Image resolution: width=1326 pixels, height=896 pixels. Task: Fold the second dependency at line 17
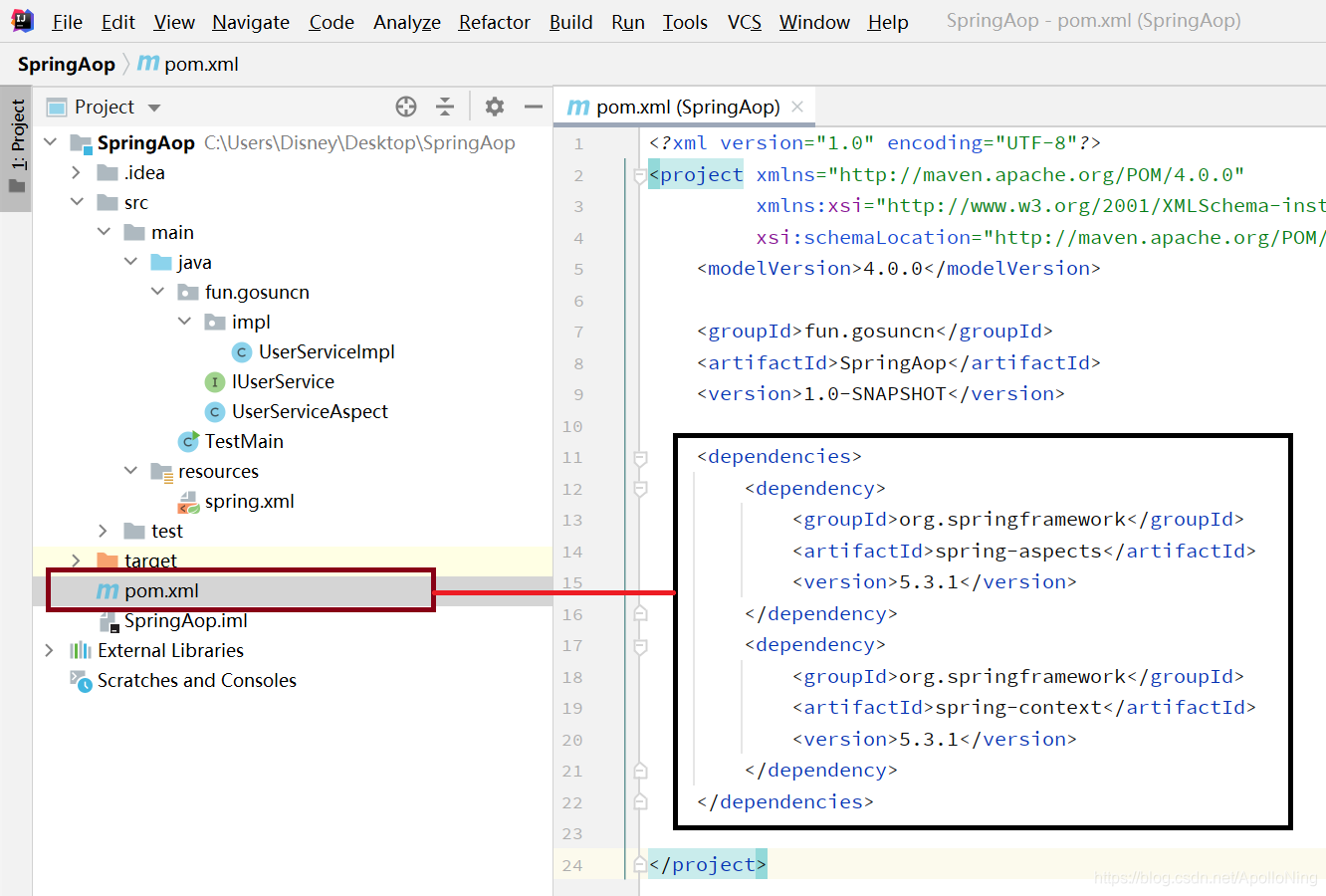[640, 645]
